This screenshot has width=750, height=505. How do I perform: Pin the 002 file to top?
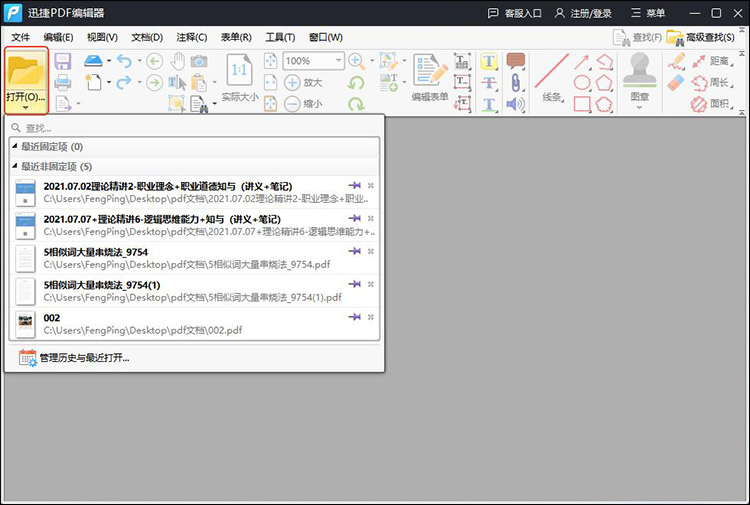coord(354,317)
